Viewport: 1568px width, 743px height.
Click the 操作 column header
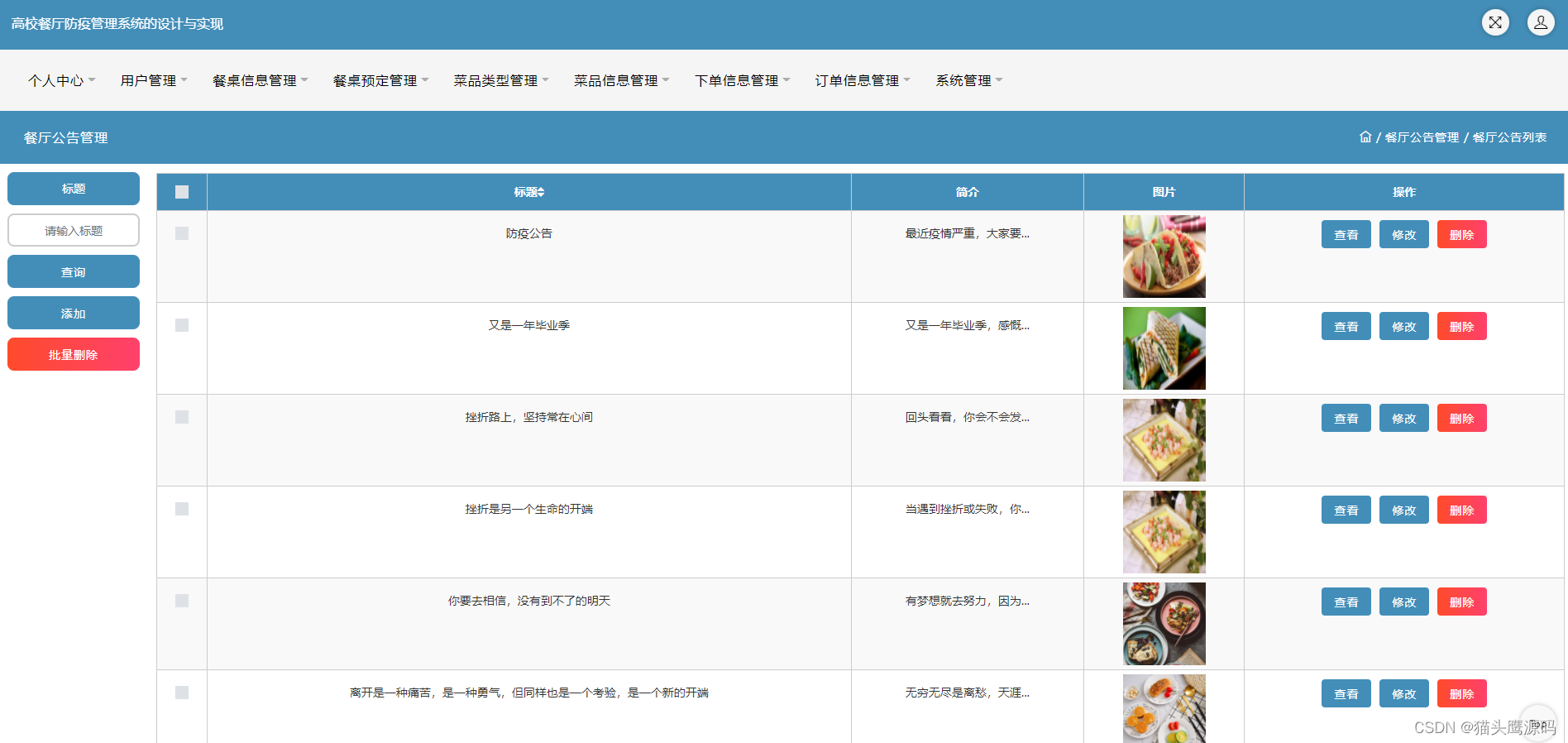(x=1404, y=192)
